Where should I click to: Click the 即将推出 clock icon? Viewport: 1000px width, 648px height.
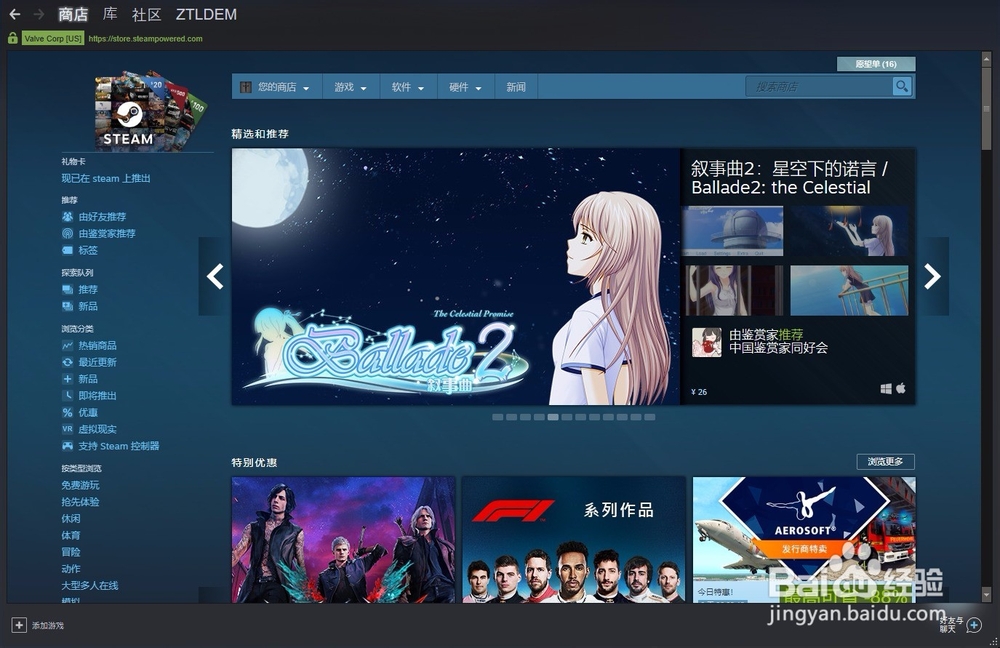tap(67, 395)
